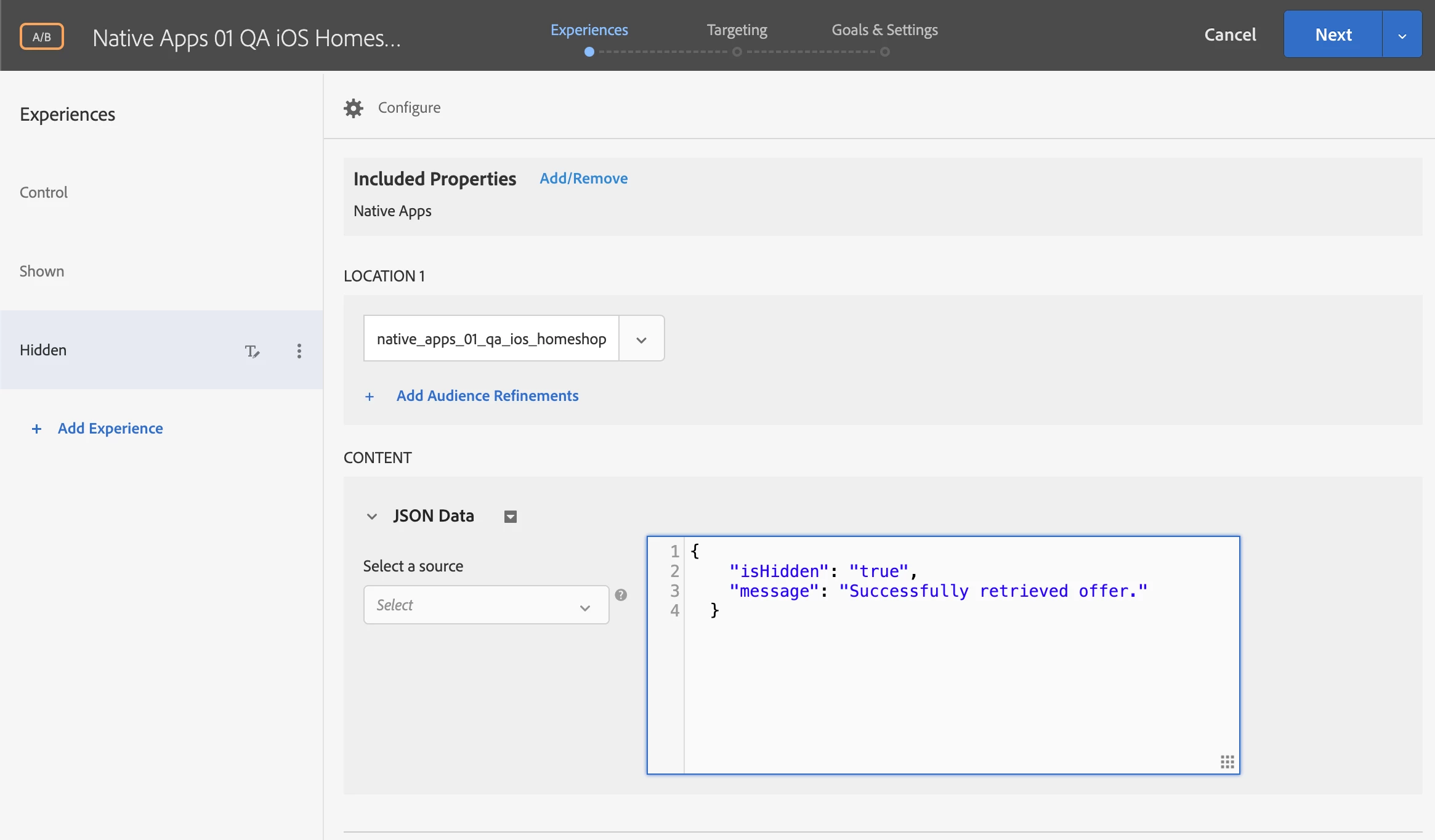Open the Select a source dropdown
Image resolution: width=1435 pixels, height=840 pixels.
tap(485, 605)
